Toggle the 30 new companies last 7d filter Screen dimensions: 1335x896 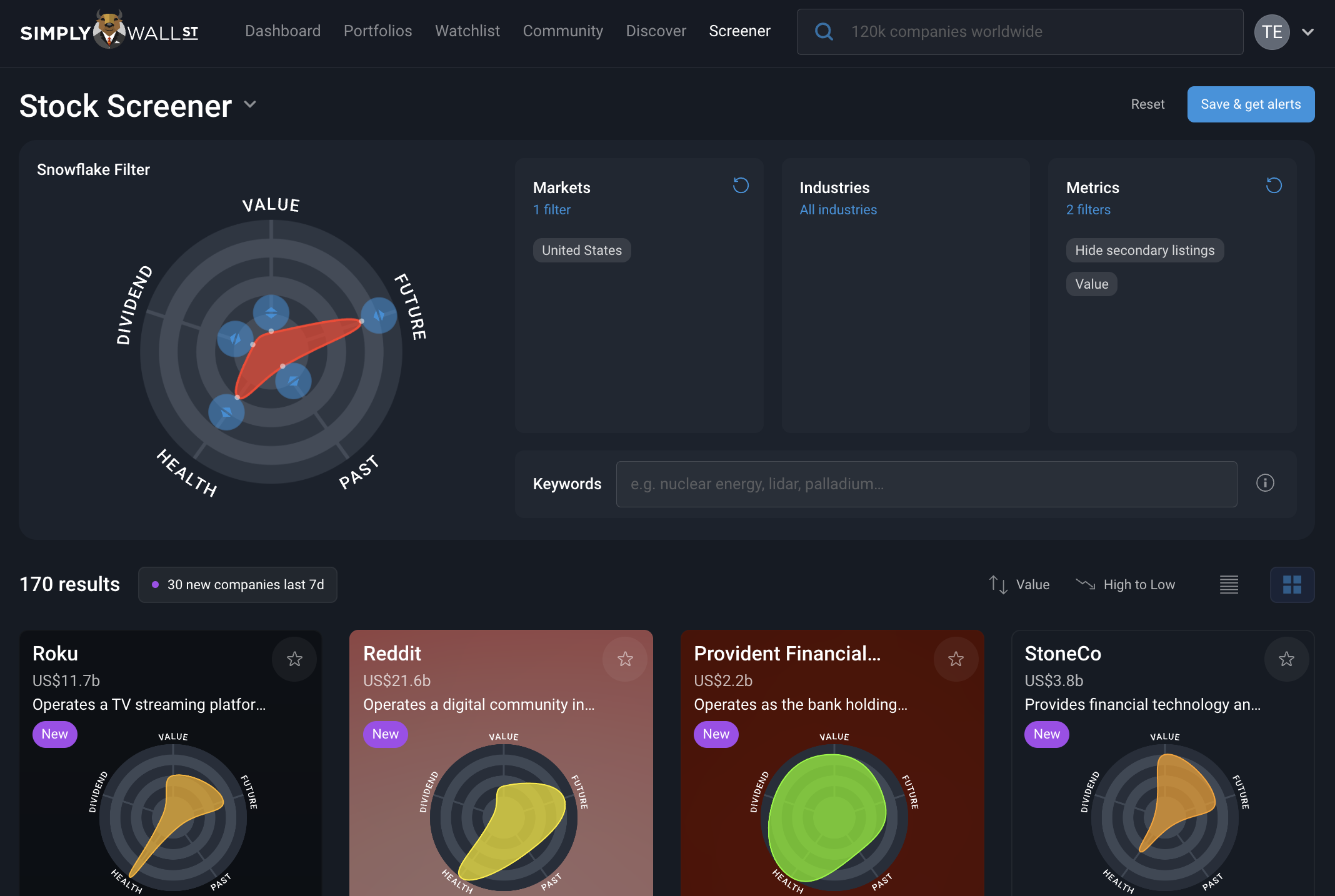[x=237, y=585]
